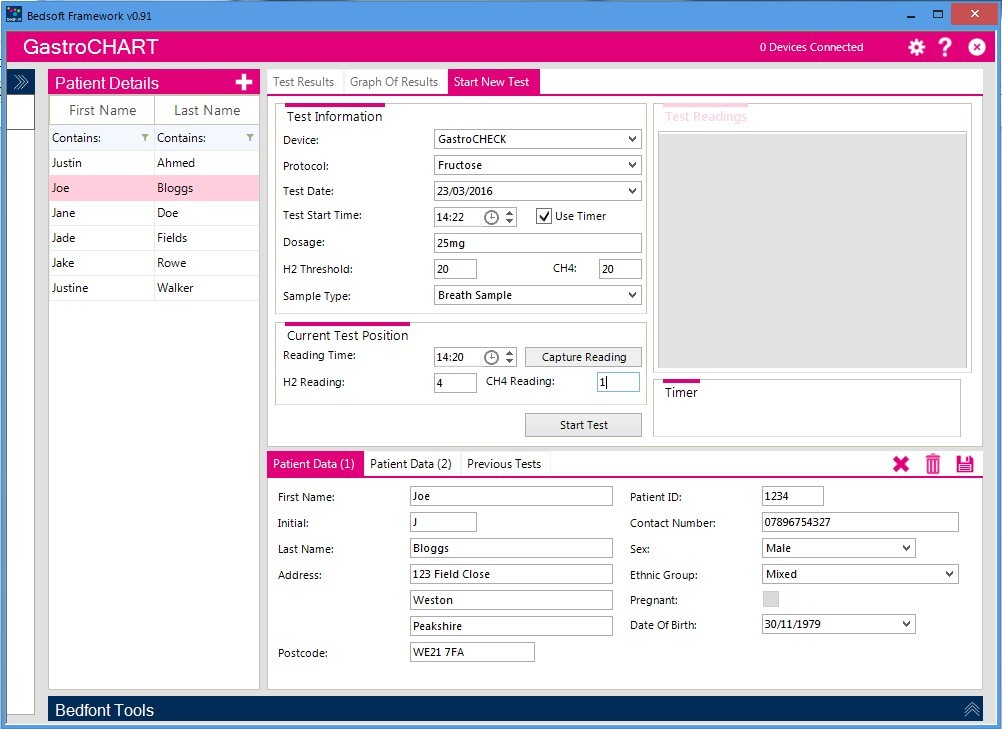Toggle the Use Timer checkbox
This screenshot has height=729, width=1002.
(544, 216)
